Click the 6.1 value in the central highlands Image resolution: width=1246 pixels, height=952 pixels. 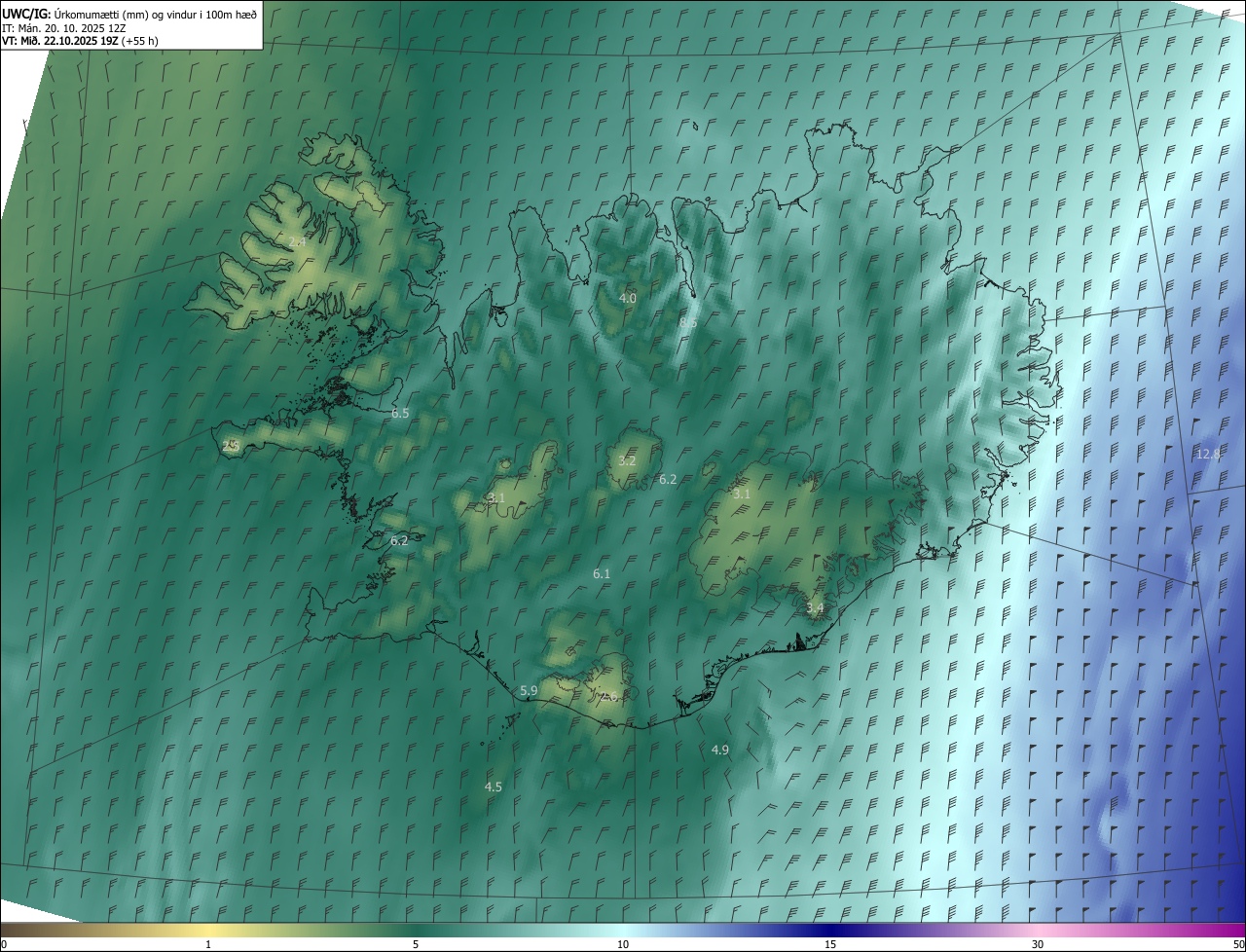602,573
